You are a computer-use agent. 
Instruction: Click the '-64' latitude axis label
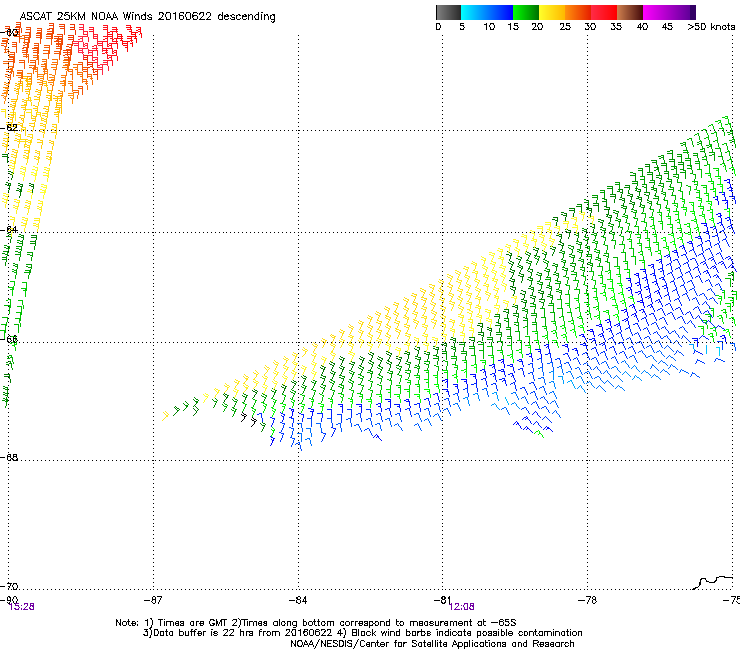[9, 230]
